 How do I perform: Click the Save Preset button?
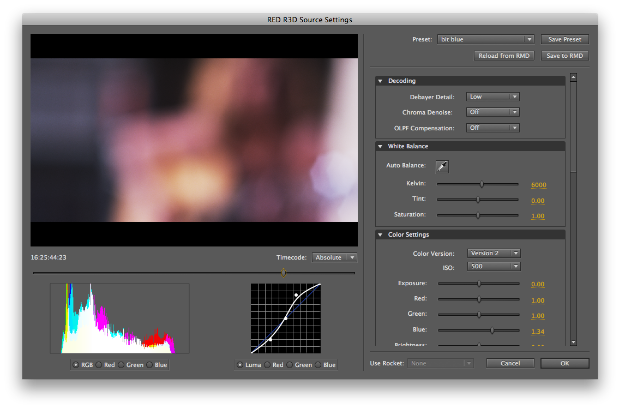tap(565, 39)
